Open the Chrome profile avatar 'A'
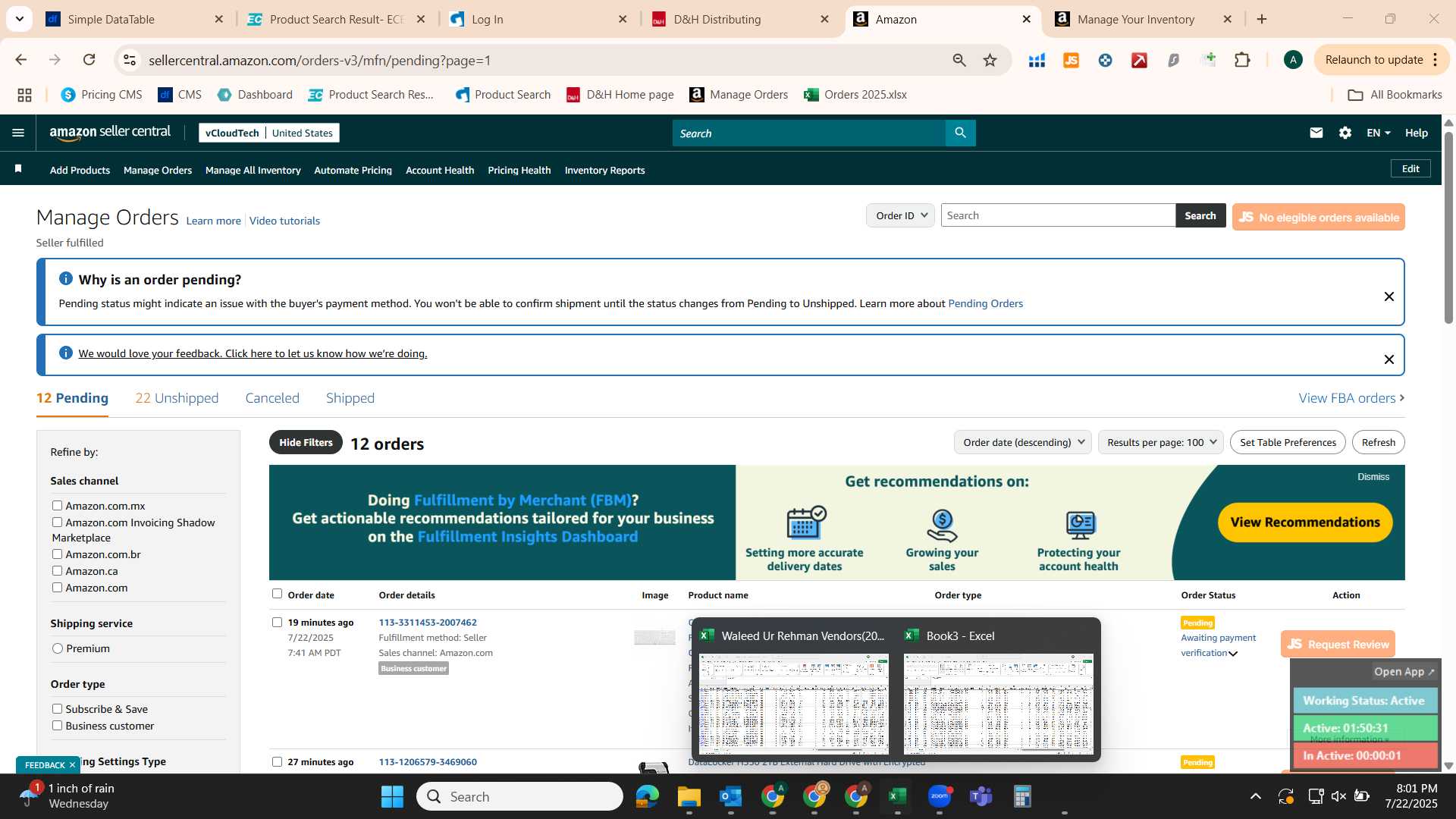 click(x=1293, y=60)
